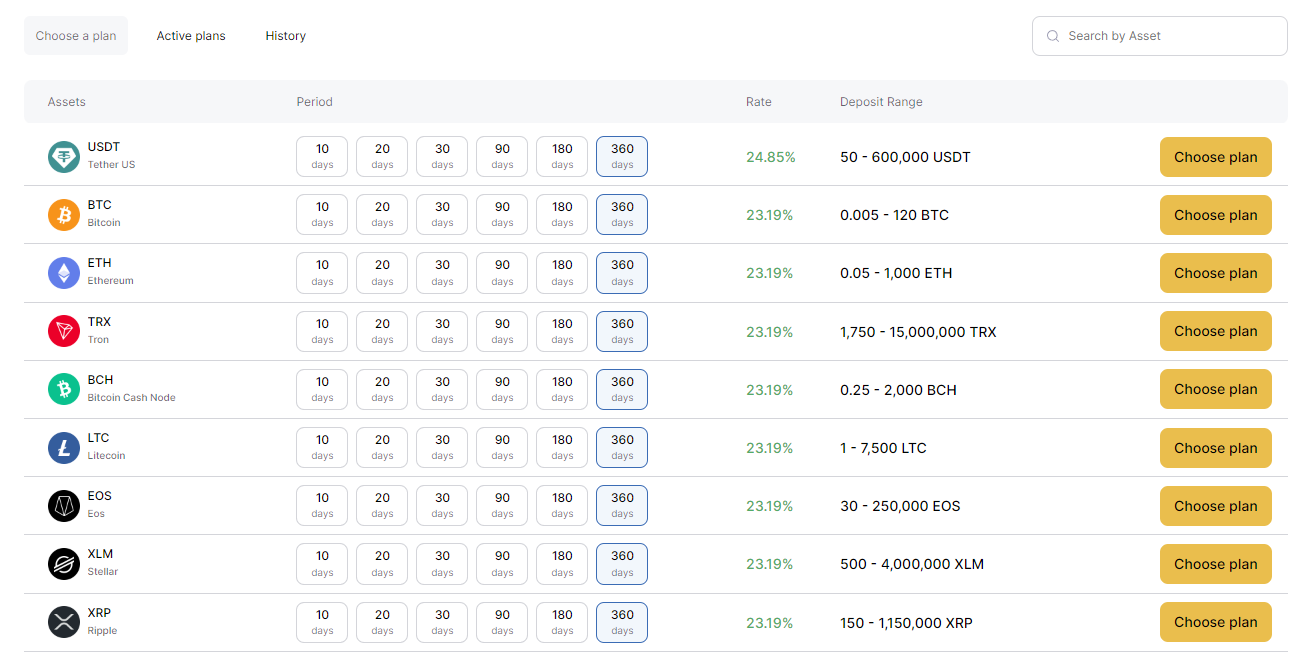The width and height of the screenshot is (1290, 653).
Task: Focus the Search by Asset field
Action: pyautogui.click(x=1160, y=36)
